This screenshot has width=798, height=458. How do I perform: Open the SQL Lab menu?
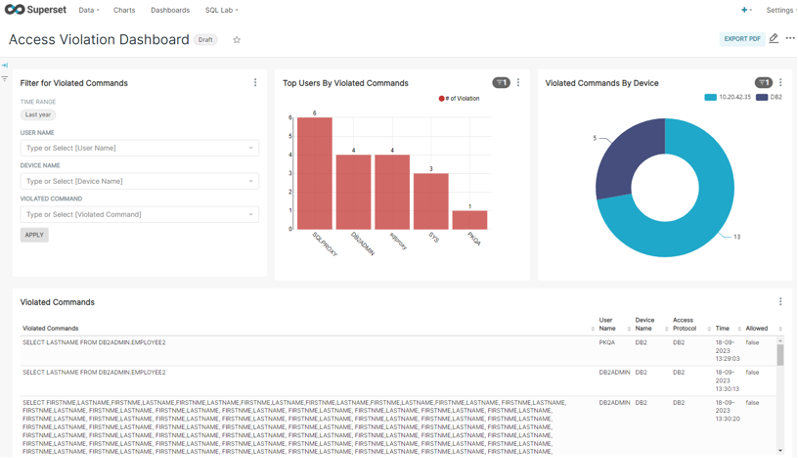pyautogui.click(x=222, y=10)
